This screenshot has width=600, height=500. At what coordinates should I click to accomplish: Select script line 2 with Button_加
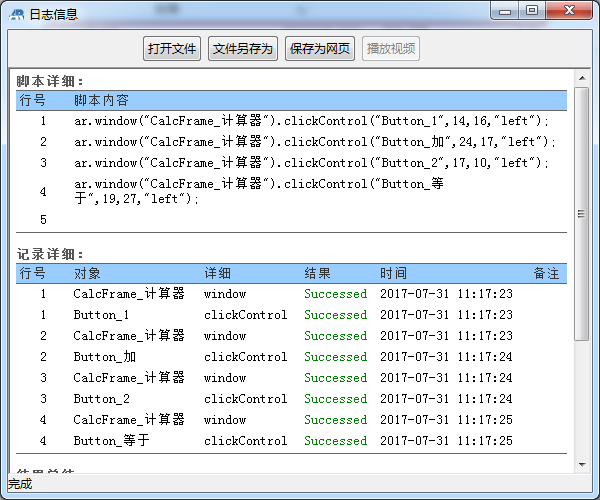pos(291,142)
